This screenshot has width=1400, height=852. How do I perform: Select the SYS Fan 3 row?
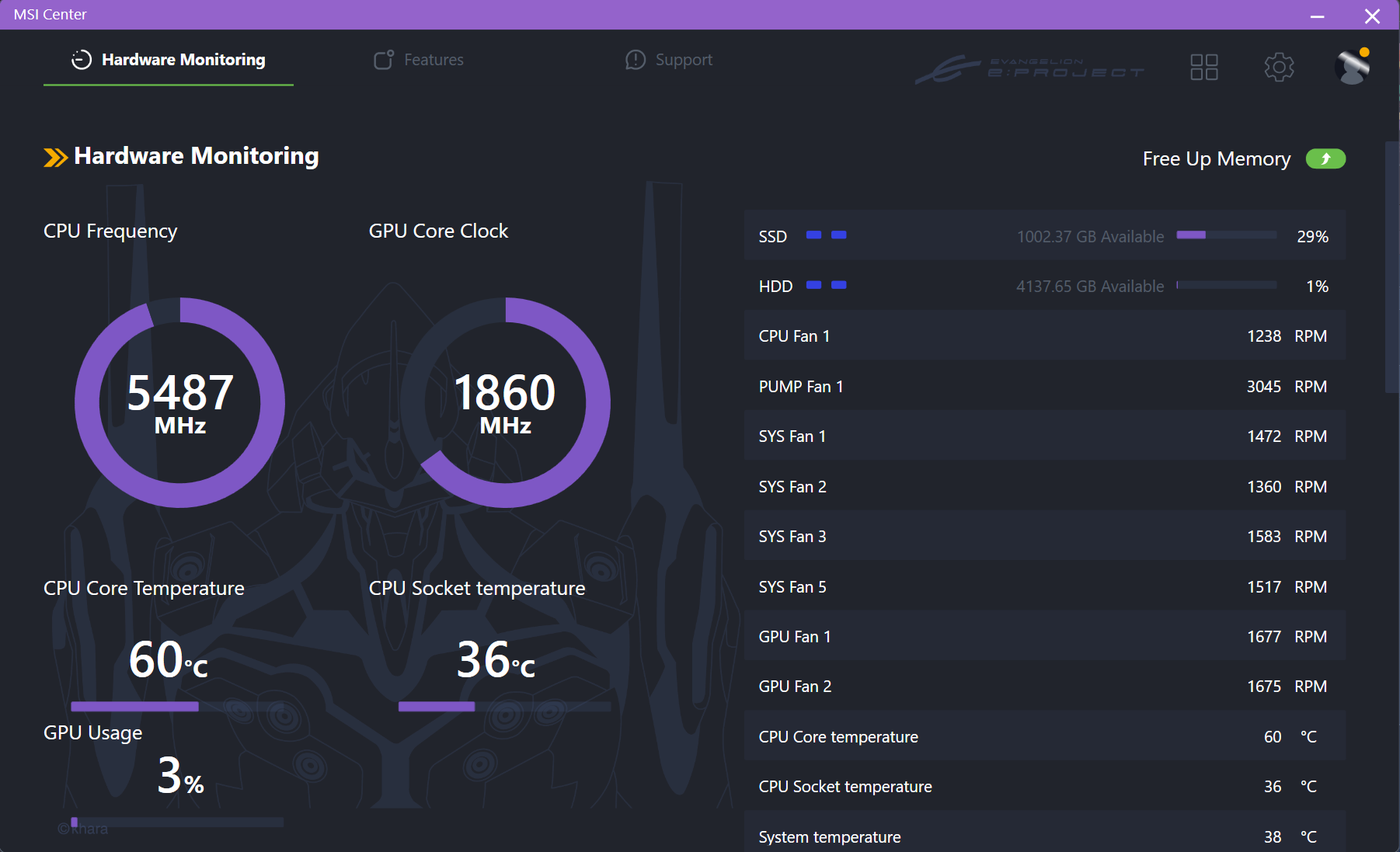1045,536
